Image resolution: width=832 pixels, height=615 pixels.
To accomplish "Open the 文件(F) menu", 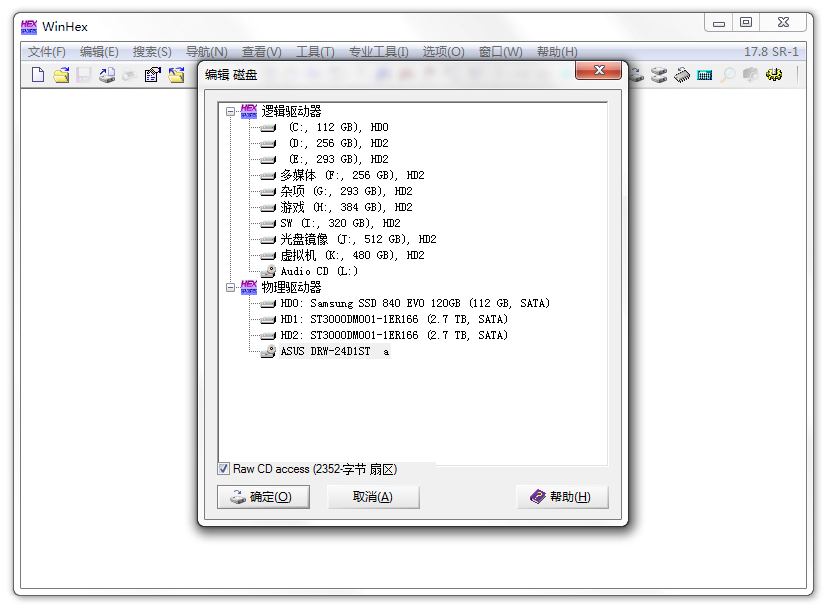I will click(47, 52).
